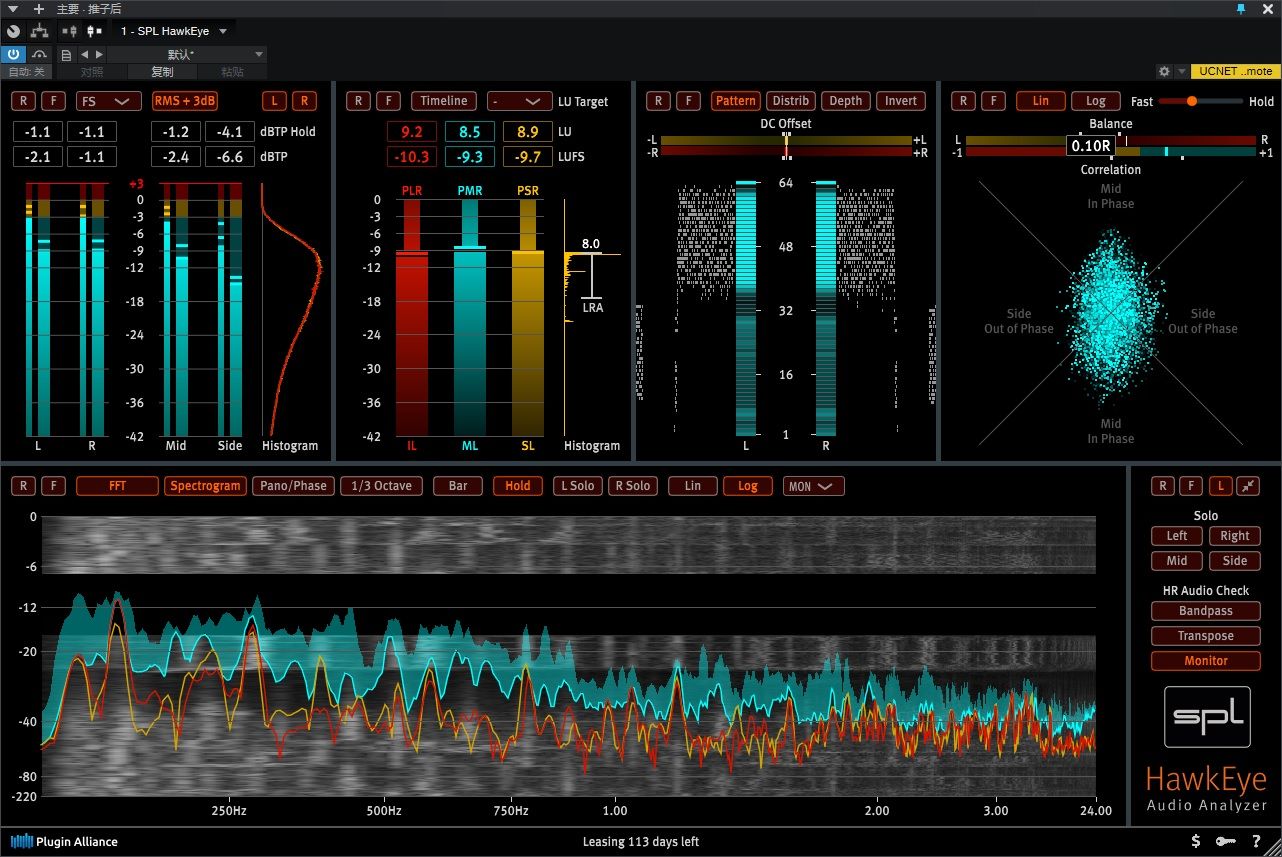Open dropdown arrow next to the gear
This screenshot has width=1282, height=857.
(x=1182, y=71)
